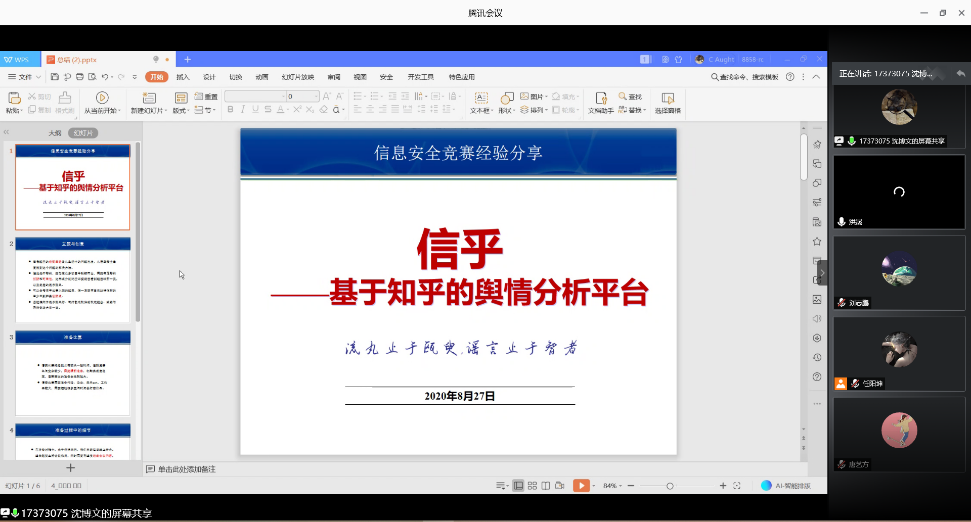Click the paste (粘贴) icon in the ribbon
The width and height of the screenshot is (971, 522).
pyautogui.click(x=14, y=98)
